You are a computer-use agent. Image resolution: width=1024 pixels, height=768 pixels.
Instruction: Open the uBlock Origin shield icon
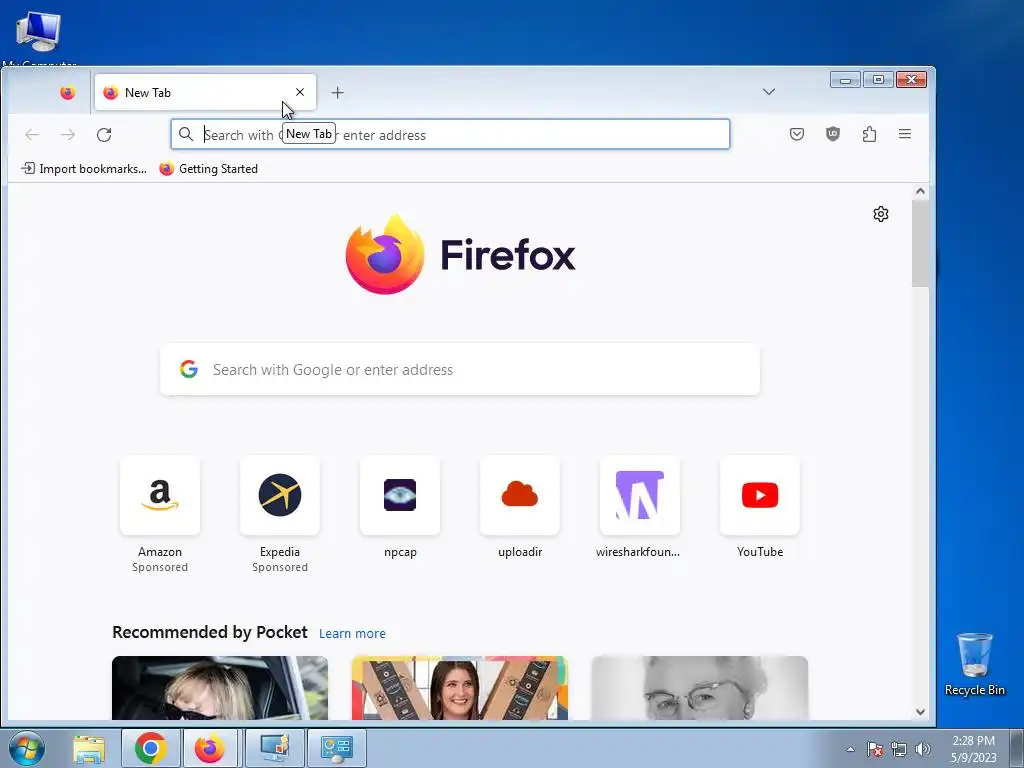tap(833, 135)
